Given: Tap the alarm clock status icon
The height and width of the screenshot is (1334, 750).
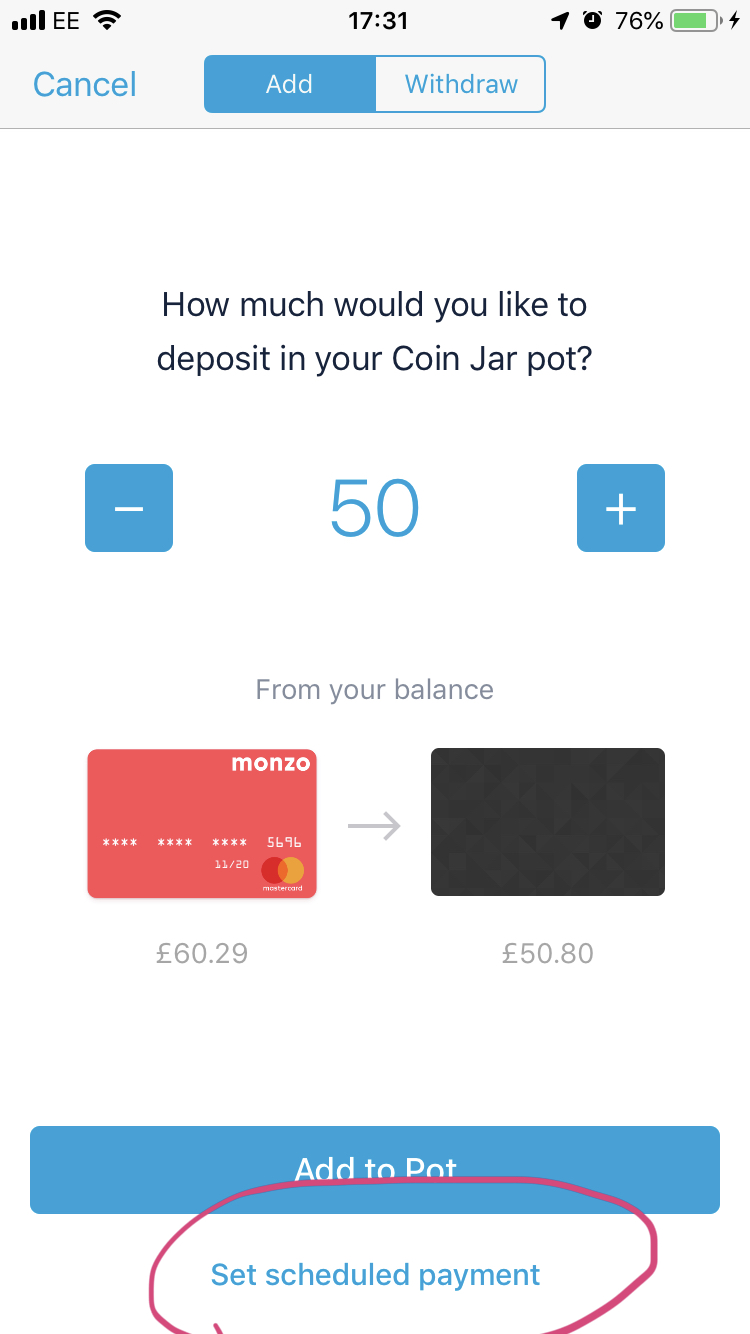Looking at the screenshot, I should (593, 21).
